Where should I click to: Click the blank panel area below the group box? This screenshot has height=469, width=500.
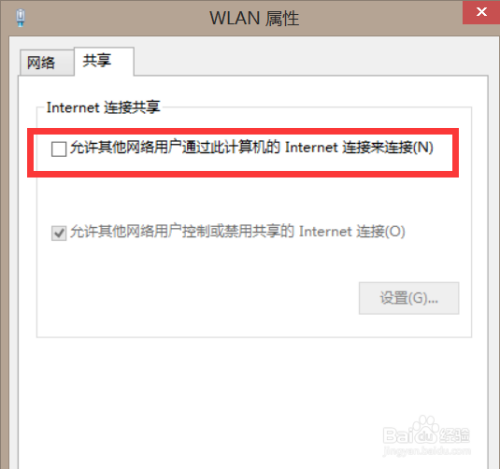[x=200, y=400]
